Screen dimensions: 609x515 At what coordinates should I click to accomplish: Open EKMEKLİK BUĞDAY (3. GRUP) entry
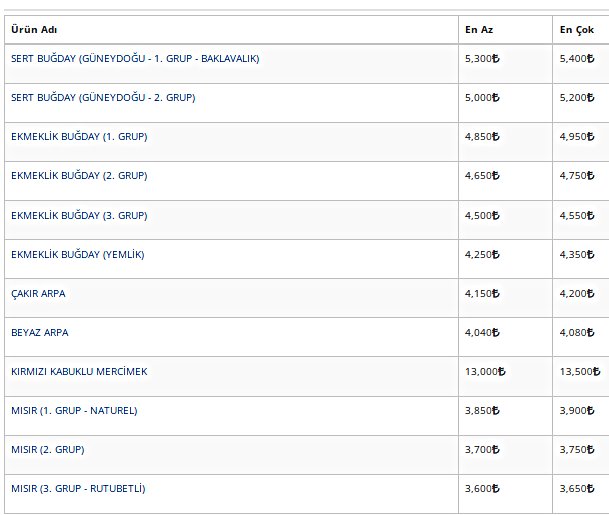pos(79,215)
